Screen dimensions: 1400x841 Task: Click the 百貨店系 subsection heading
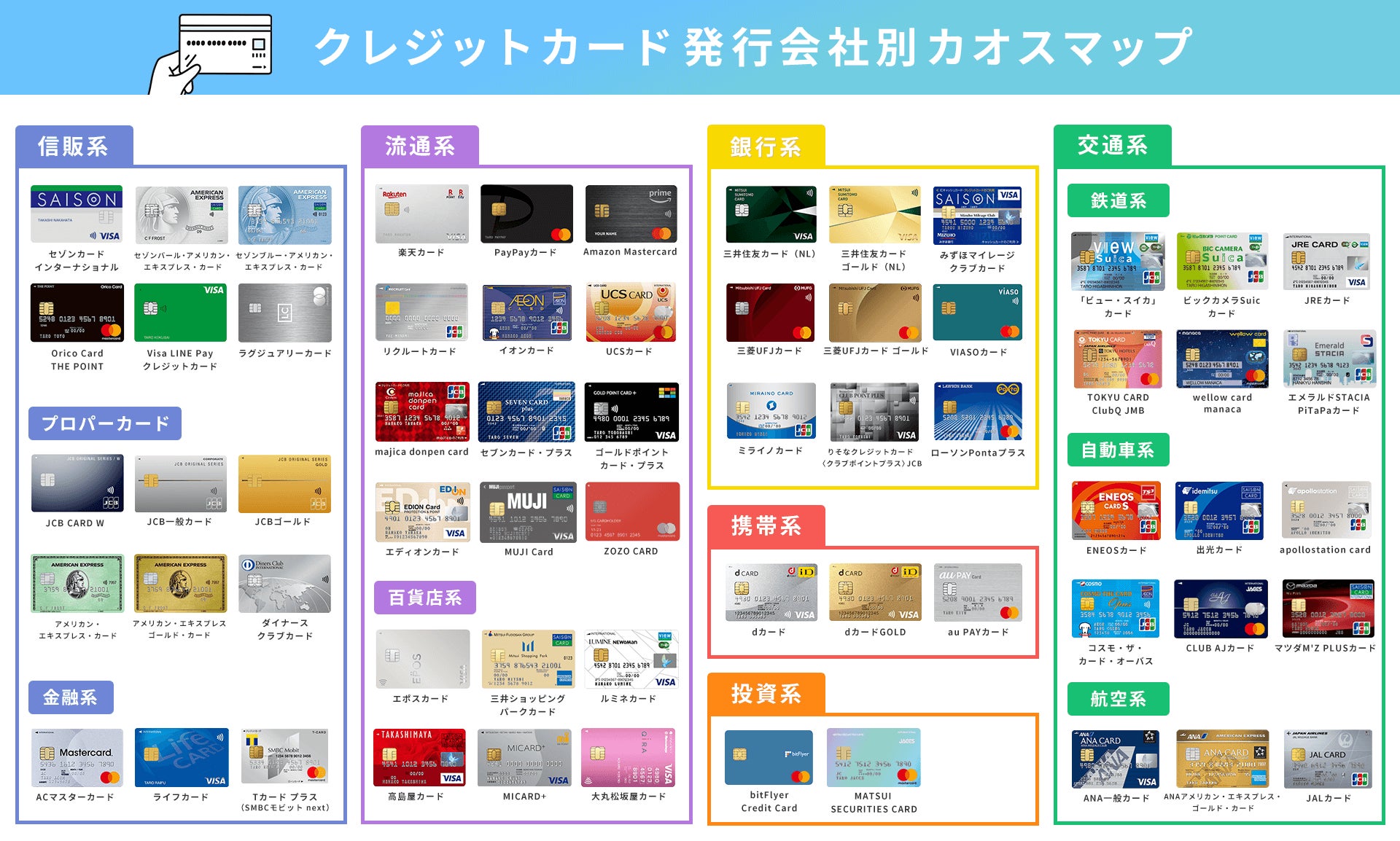tap(424, 598)
